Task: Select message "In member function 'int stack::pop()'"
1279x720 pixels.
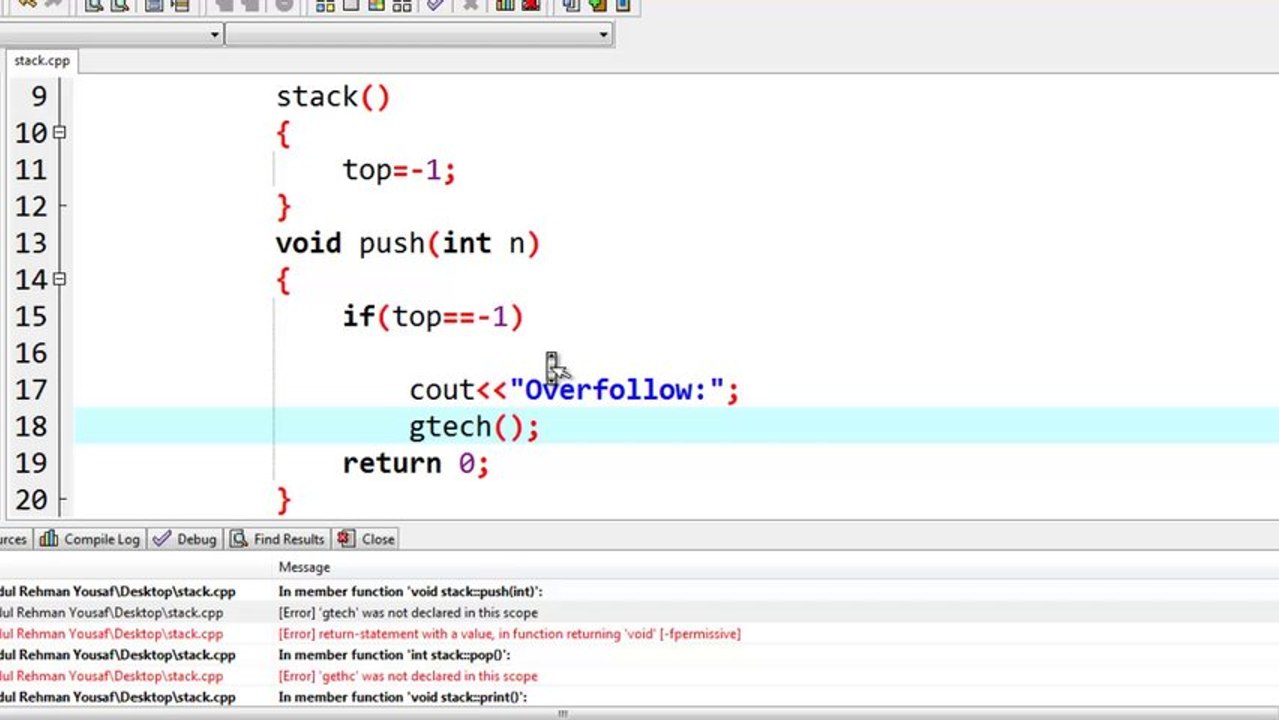Action: pos(394,655)
